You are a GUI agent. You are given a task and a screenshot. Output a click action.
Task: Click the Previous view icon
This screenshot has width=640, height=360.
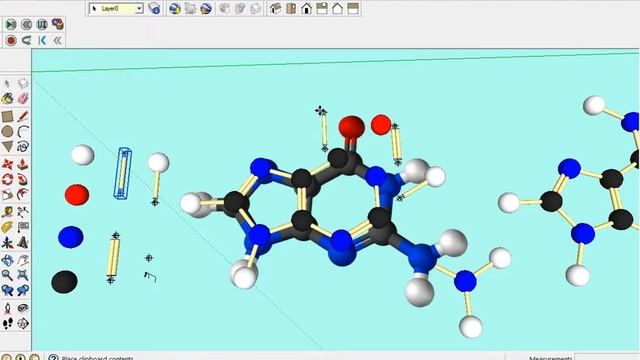pyautogui.click(x=7, y=291)
